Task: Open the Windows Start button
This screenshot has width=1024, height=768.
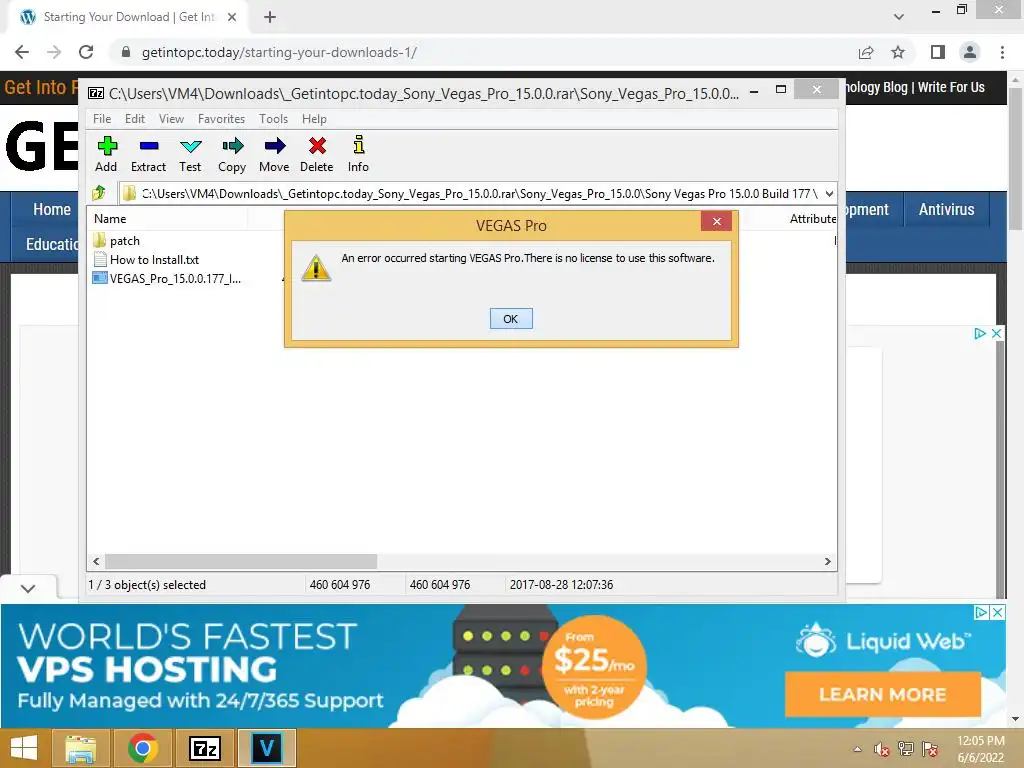Action: coord(24,748)
